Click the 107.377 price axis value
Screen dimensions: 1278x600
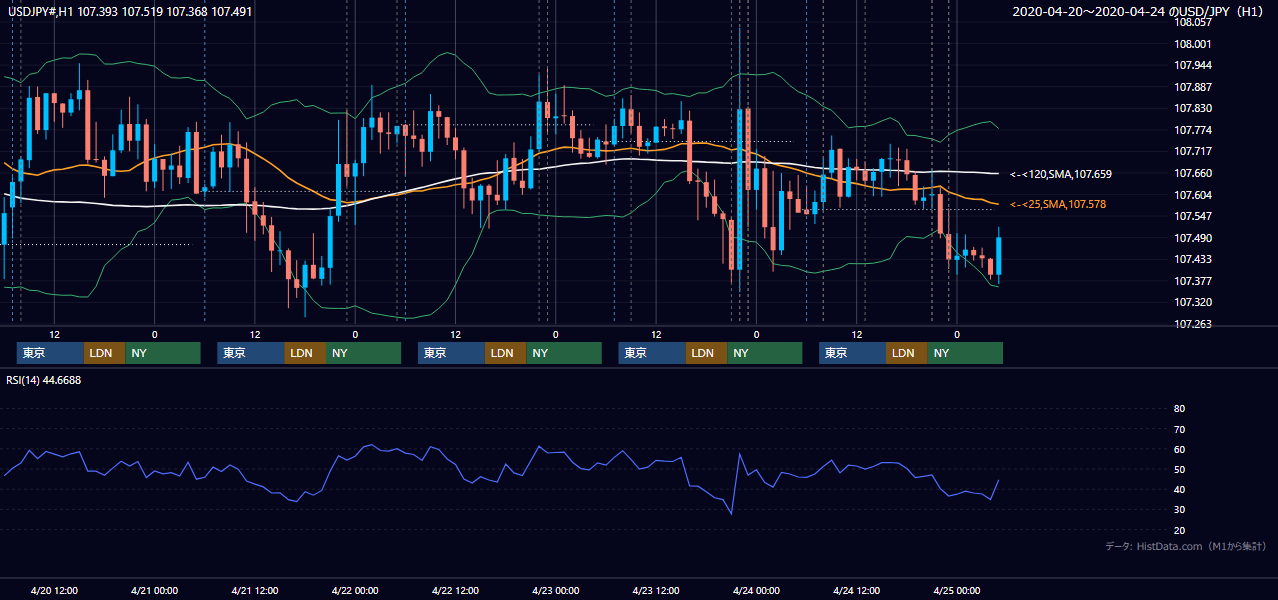pyautogui.click(x=1192, y=281)
